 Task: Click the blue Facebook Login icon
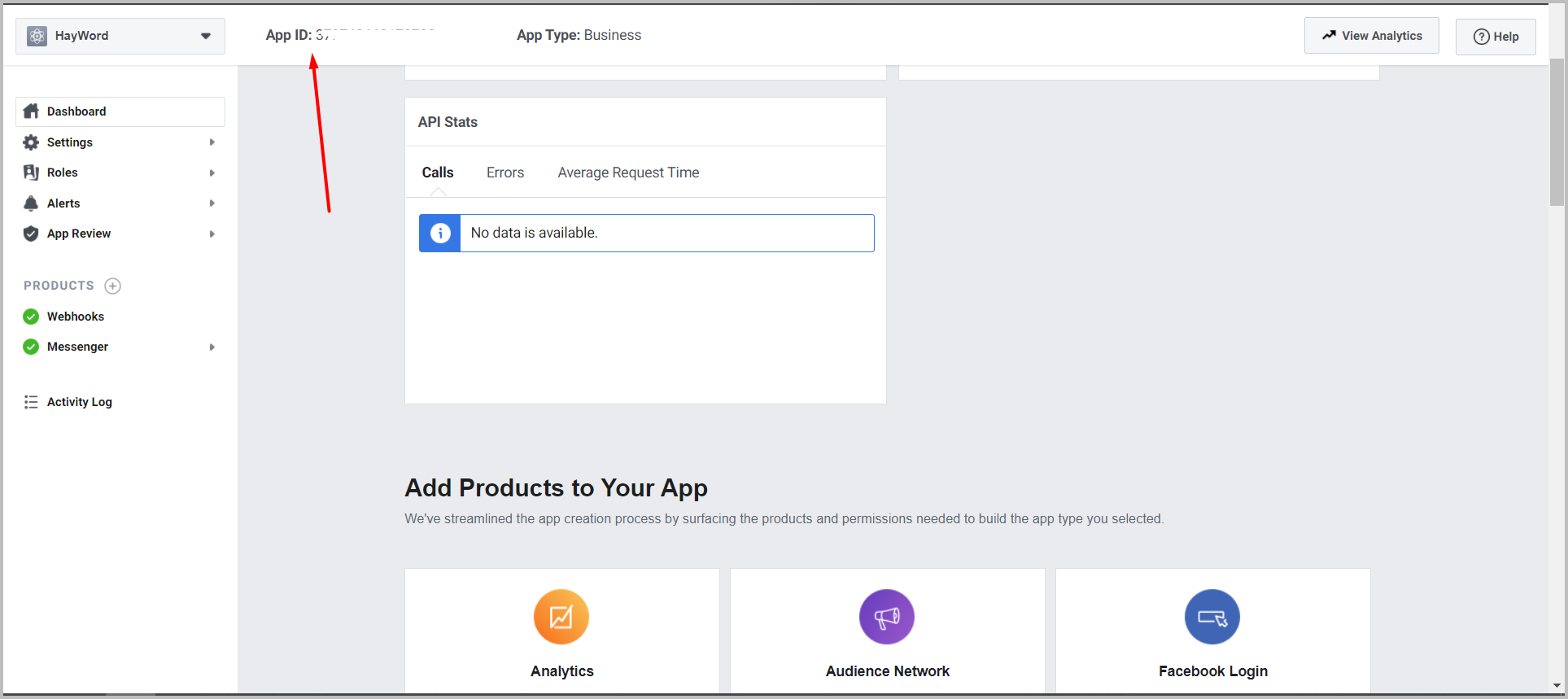[x=1212, y=617]
